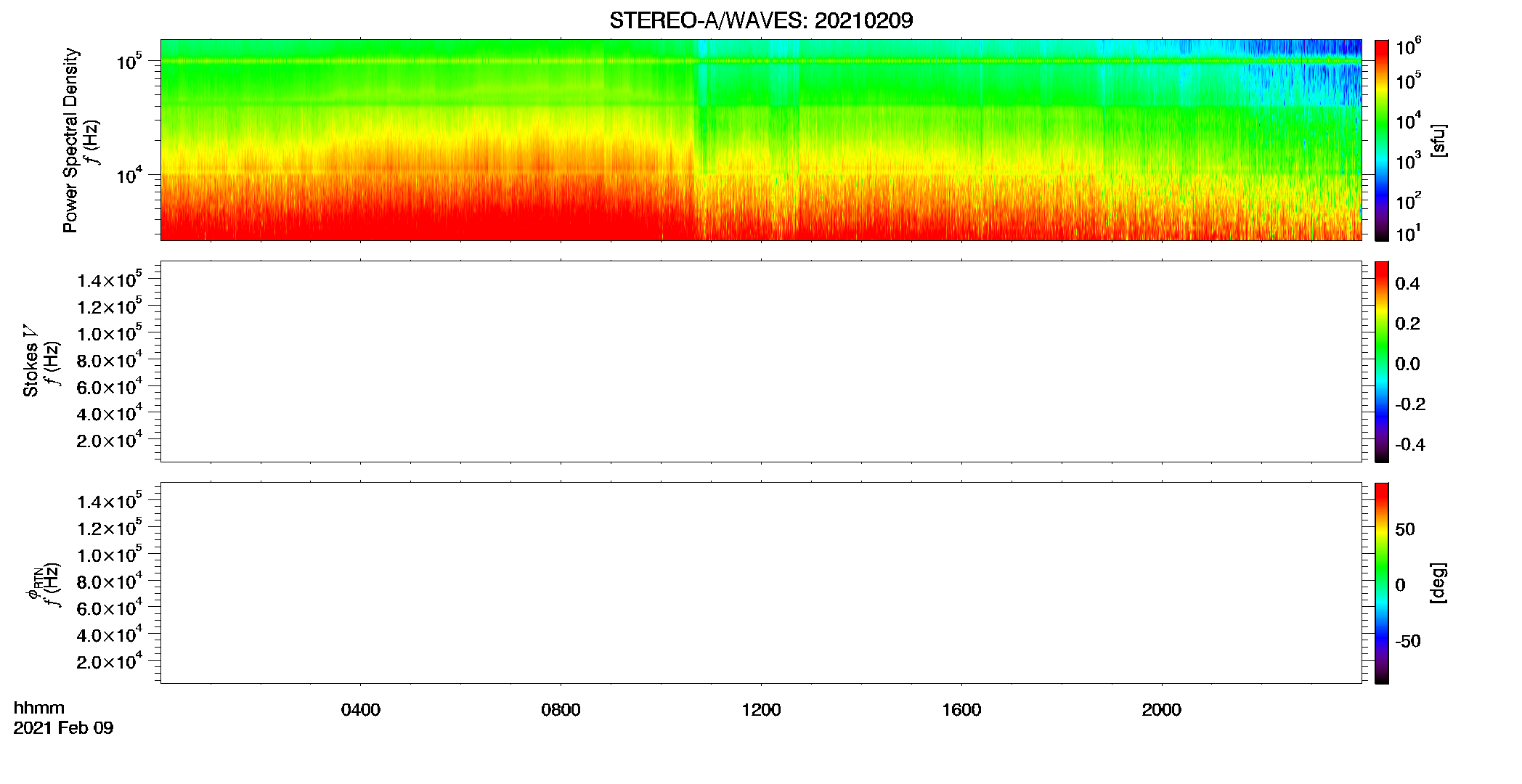Image resolution: width=1522 pixels, height=784 pixels.
Task: Click the 0400 time tick label
Action: point(361,710)
